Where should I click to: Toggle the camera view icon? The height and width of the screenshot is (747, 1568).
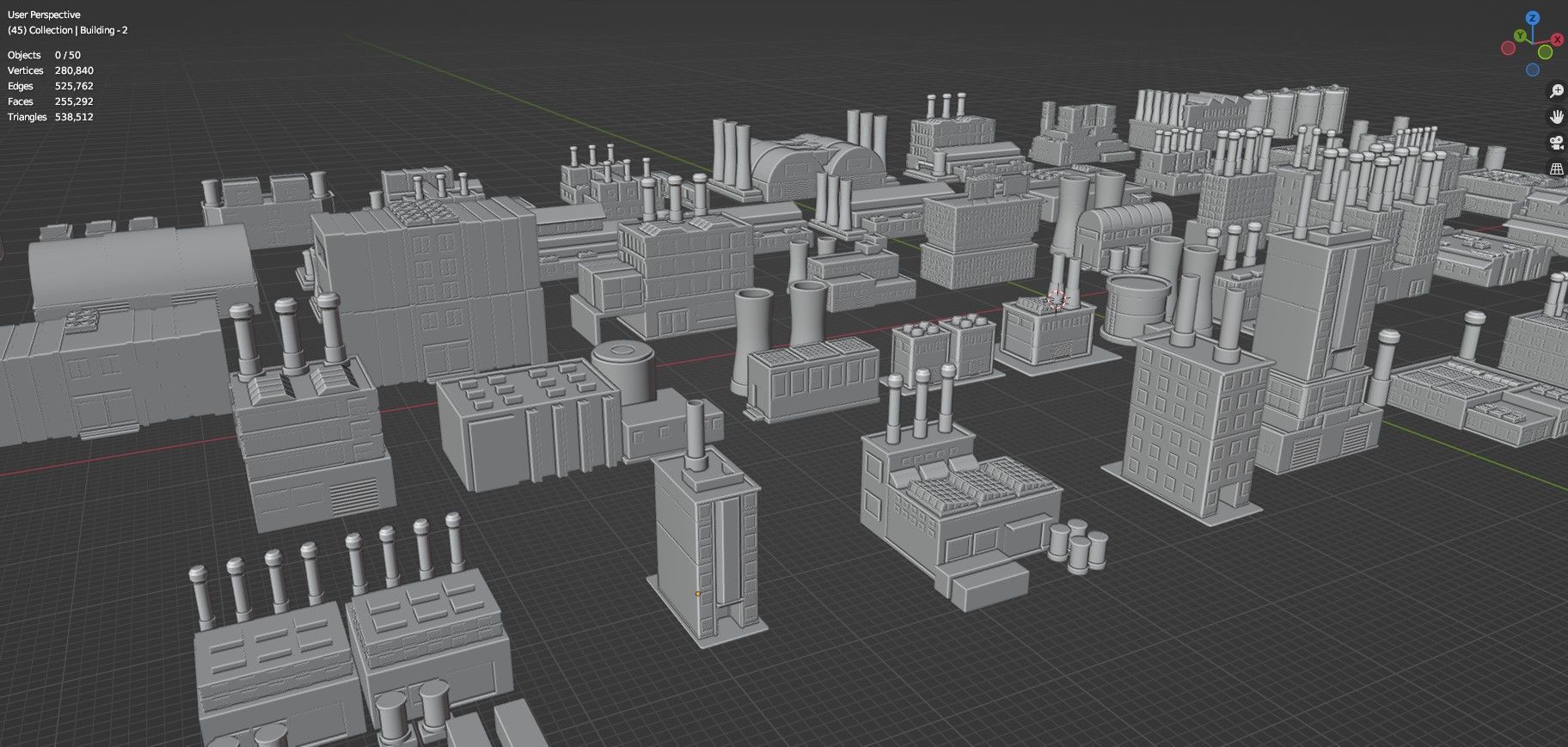pyautogui.click(x=1556, y=143)
